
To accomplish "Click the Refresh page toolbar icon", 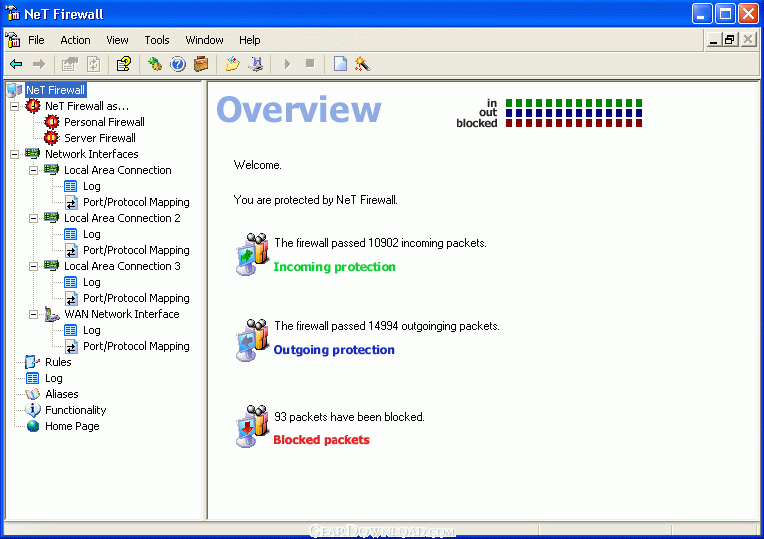I will [94, 64].
